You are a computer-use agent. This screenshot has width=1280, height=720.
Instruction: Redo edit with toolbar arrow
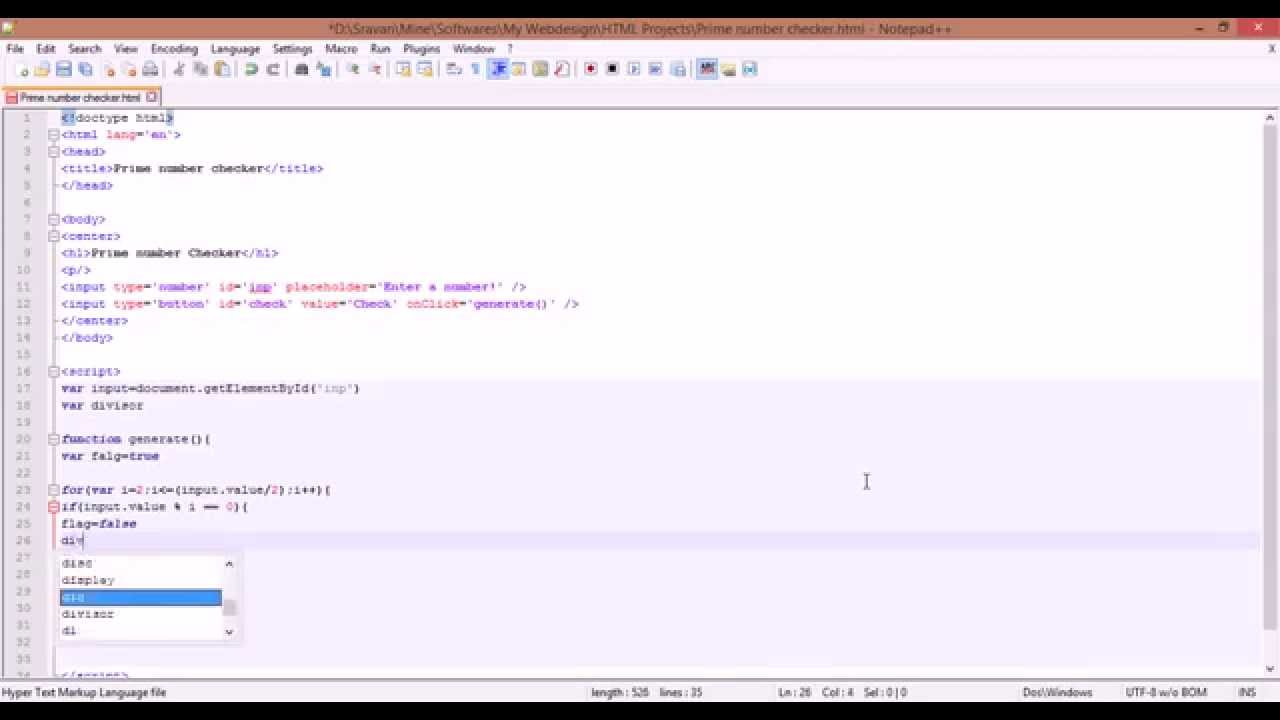pos(273,69)
